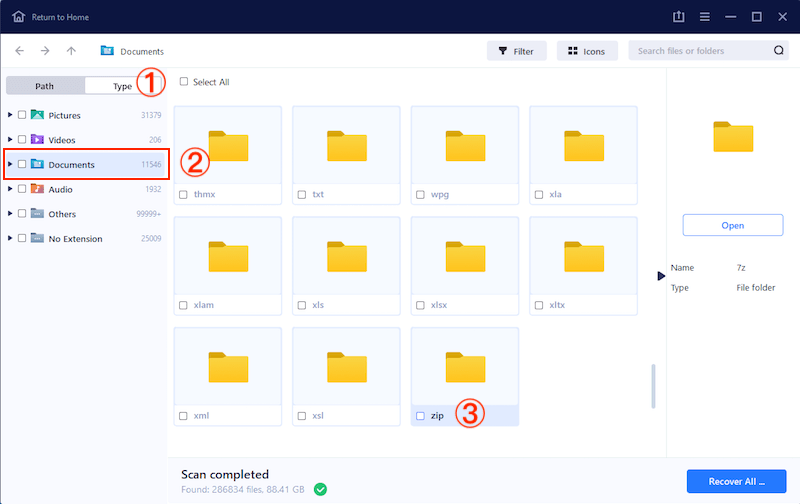Check the No Extension checkbox

tap(22, 238)
